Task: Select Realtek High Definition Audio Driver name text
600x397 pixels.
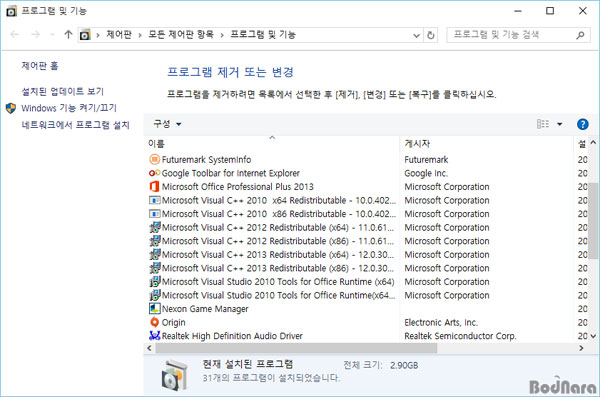Action: click(x=232, y=336)
